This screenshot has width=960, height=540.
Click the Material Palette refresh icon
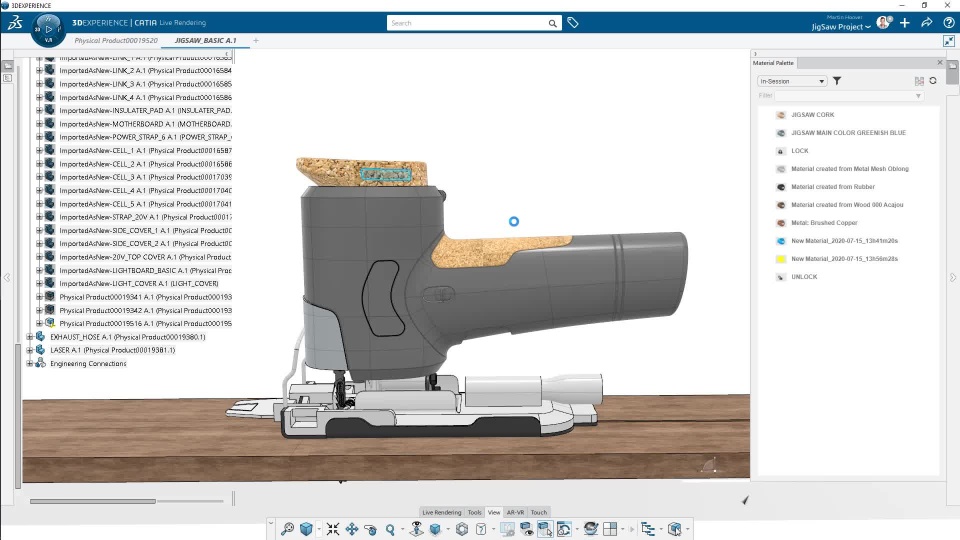point(932,81)
